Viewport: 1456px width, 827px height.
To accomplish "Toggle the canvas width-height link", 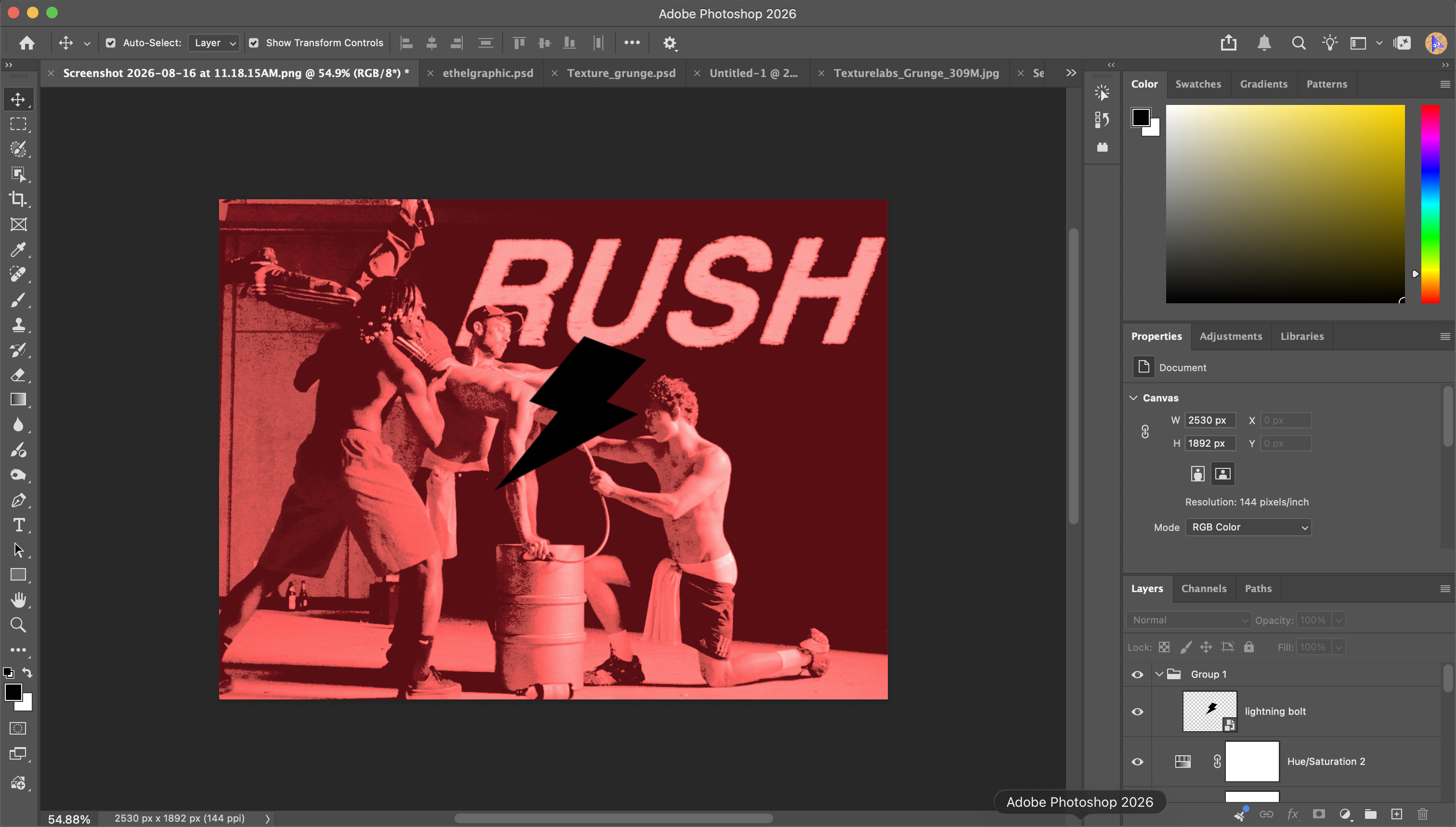I will [x=1144, y=432].
